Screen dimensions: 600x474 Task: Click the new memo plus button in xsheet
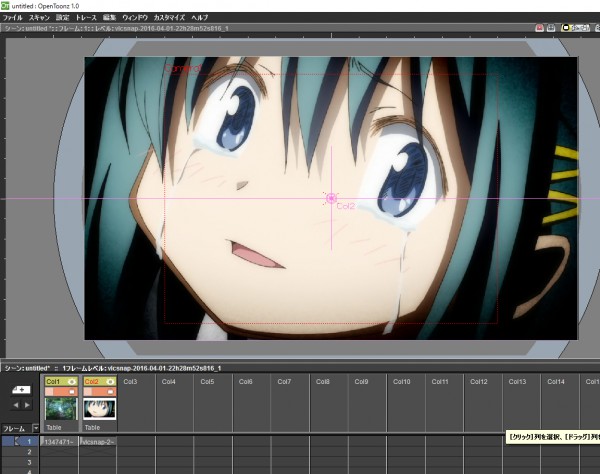(21, 390)
